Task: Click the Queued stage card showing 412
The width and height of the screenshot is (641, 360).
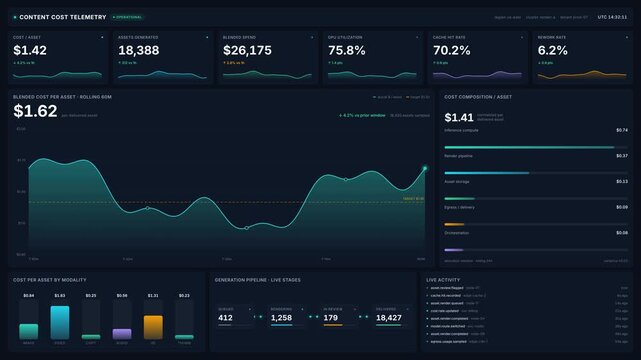Action: click(x=235, y=317)
